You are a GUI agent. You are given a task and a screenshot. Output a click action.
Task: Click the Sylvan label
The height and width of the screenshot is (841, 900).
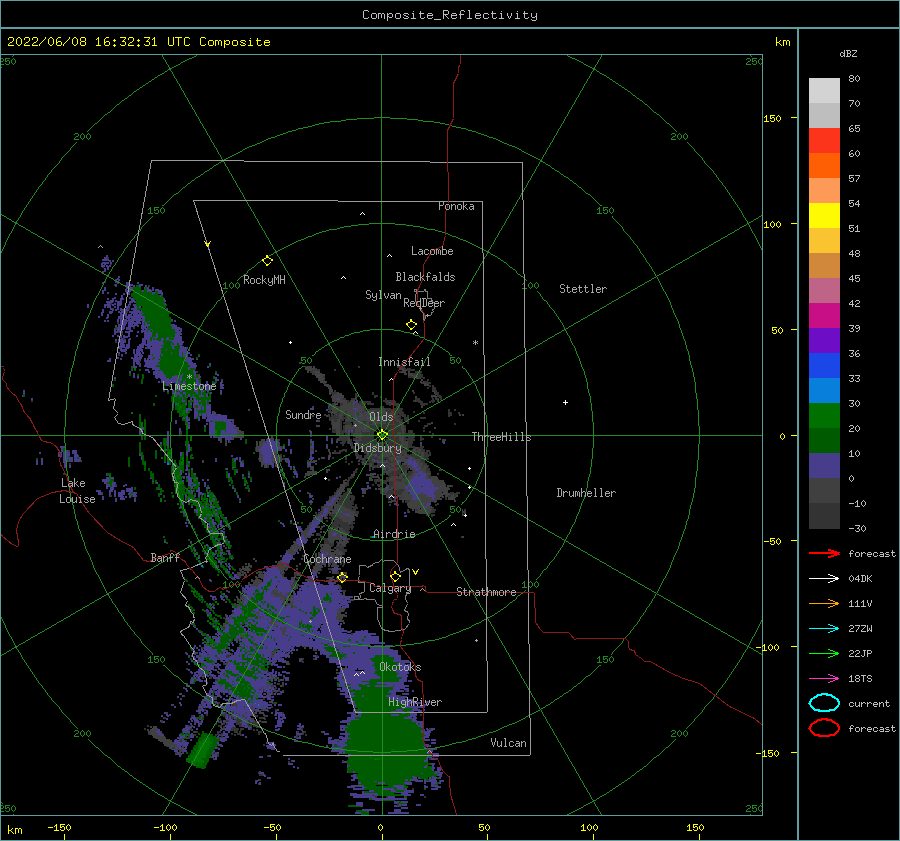coord(383,295)
